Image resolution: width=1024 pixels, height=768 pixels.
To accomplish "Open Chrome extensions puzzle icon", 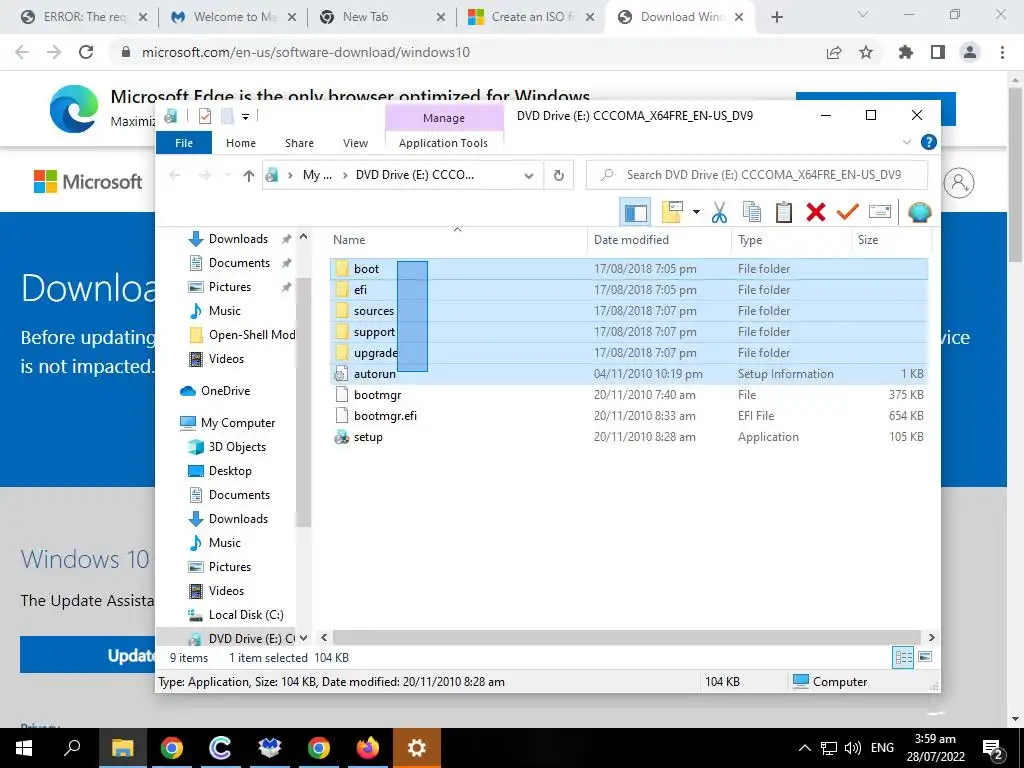I will [x=905, y=52].
